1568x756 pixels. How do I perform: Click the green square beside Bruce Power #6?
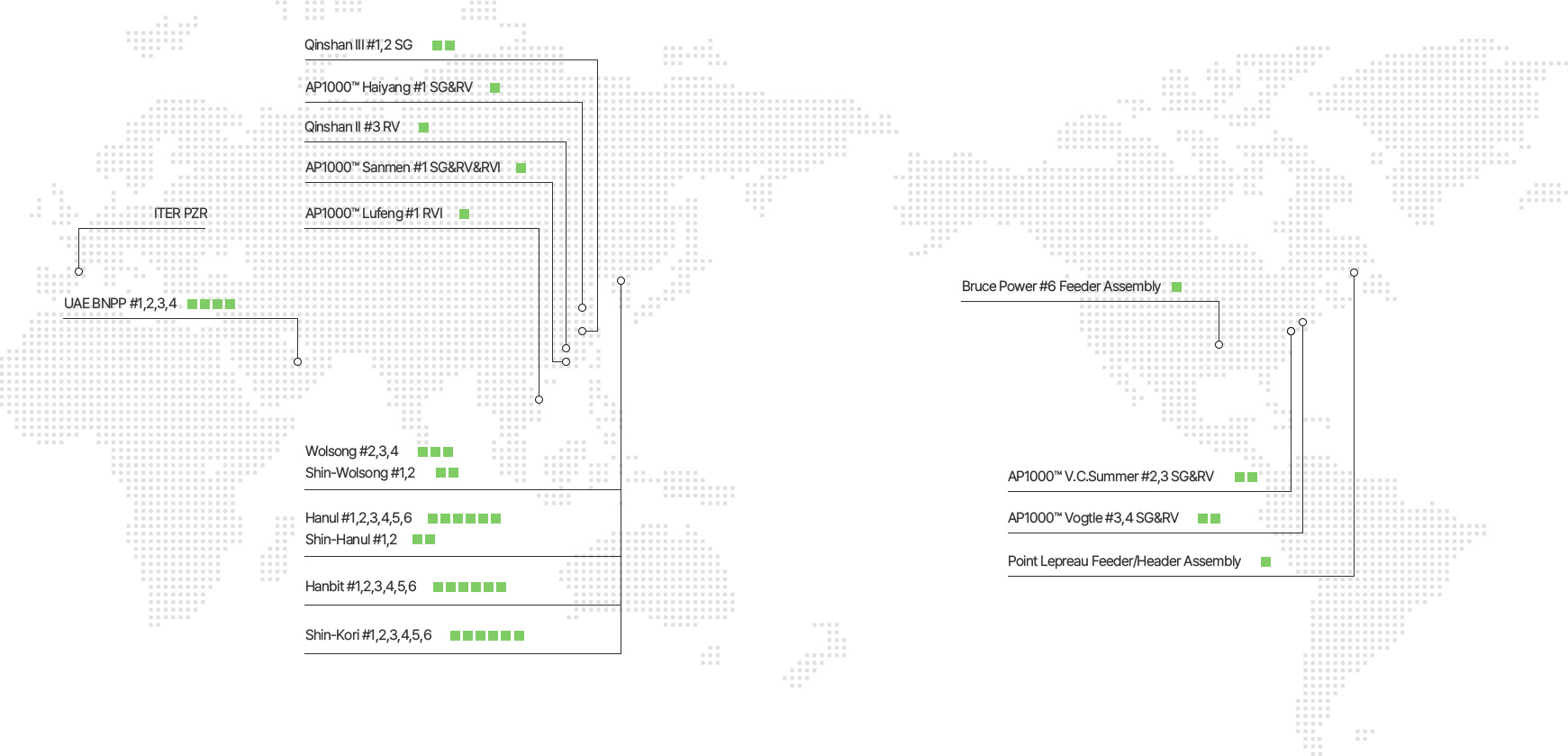(1176, 287)
